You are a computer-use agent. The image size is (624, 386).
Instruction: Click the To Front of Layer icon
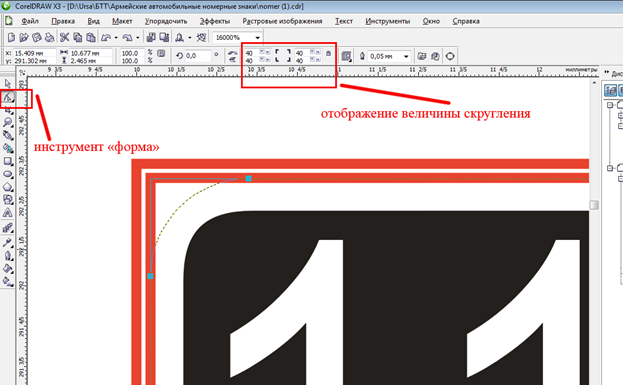(x=422, y=56)
